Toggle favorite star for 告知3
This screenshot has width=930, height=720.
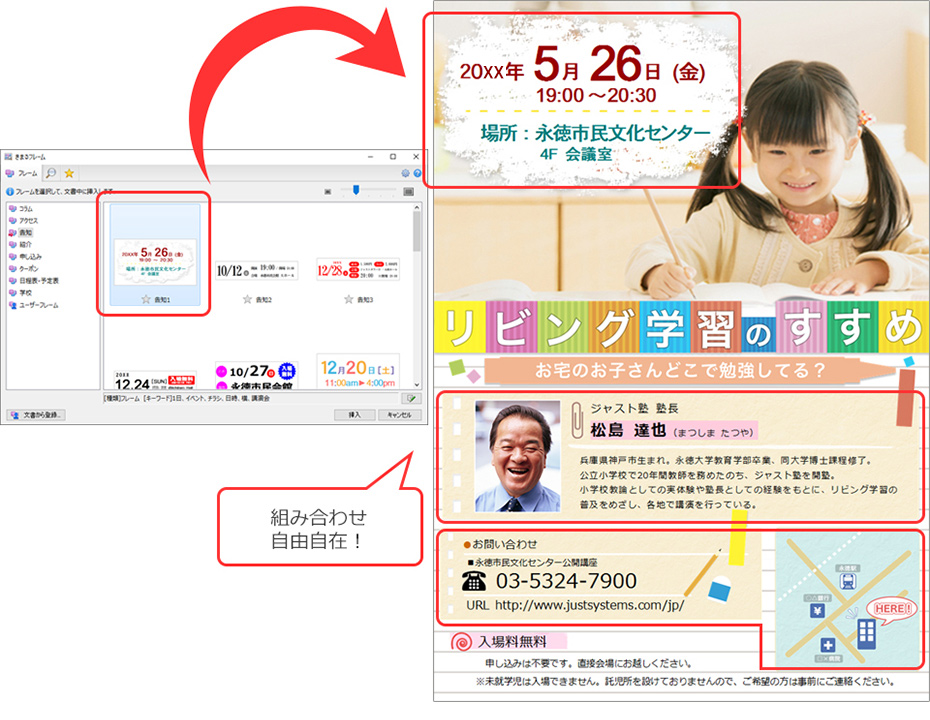(348, 299)
